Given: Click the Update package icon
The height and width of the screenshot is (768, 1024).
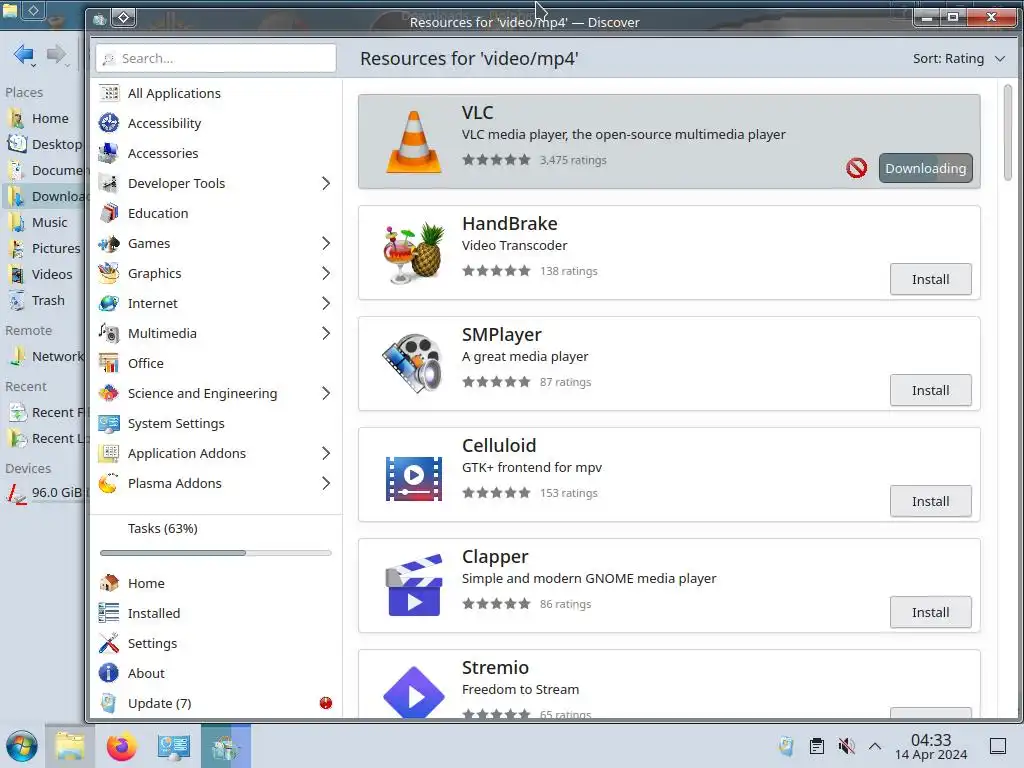Looking at the screenshot, I should (x=109, y=703).
